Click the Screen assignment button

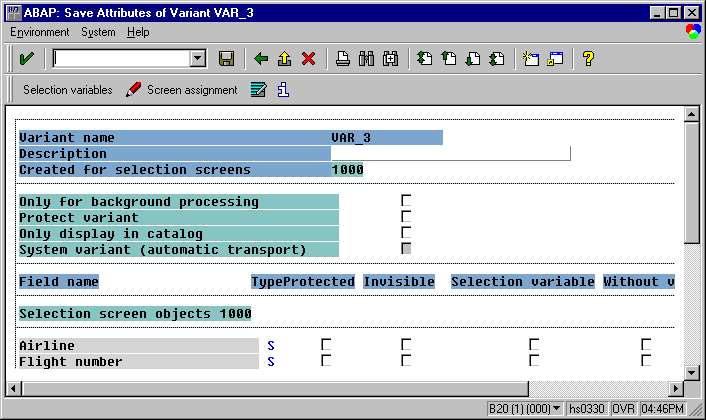[x=183, y=90]
